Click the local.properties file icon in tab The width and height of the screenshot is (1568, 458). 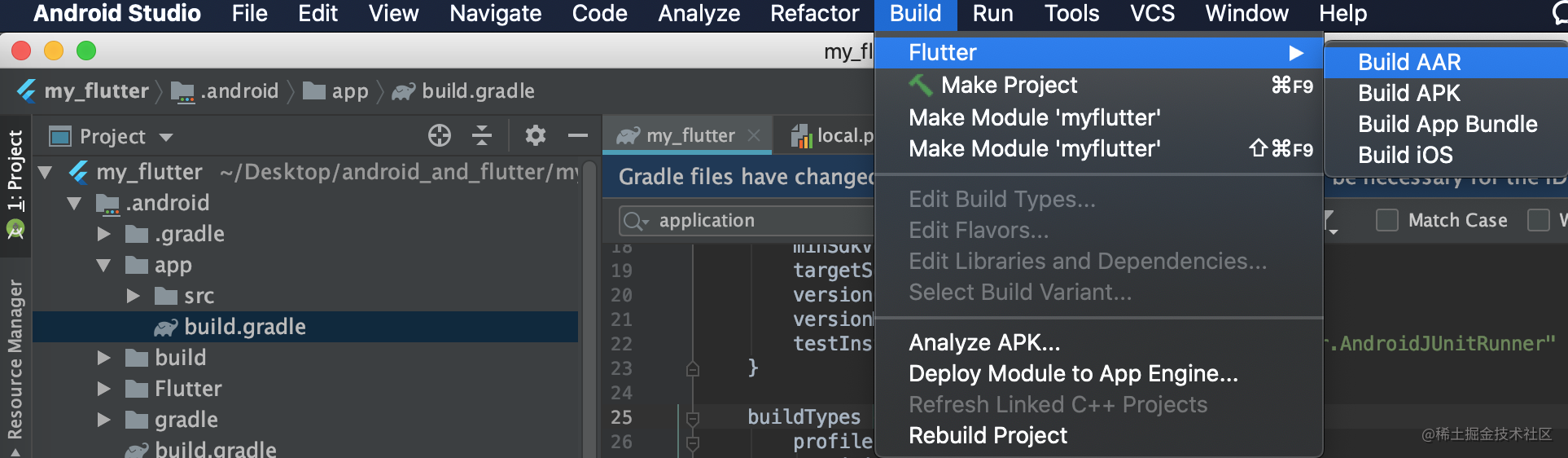pyautogui.click(x=802, y=136)
